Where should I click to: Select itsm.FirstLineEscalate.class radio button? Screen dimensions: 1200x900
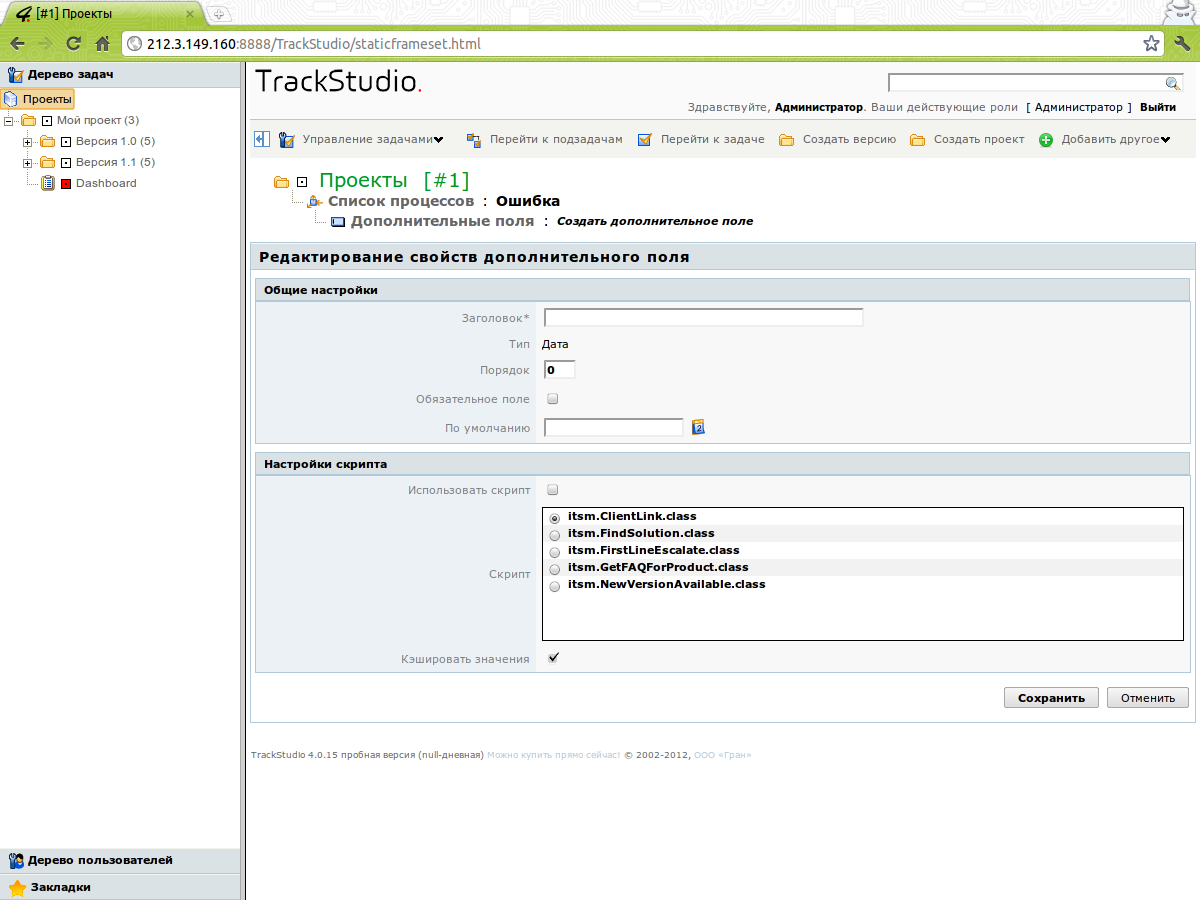[x=555, y=552]
